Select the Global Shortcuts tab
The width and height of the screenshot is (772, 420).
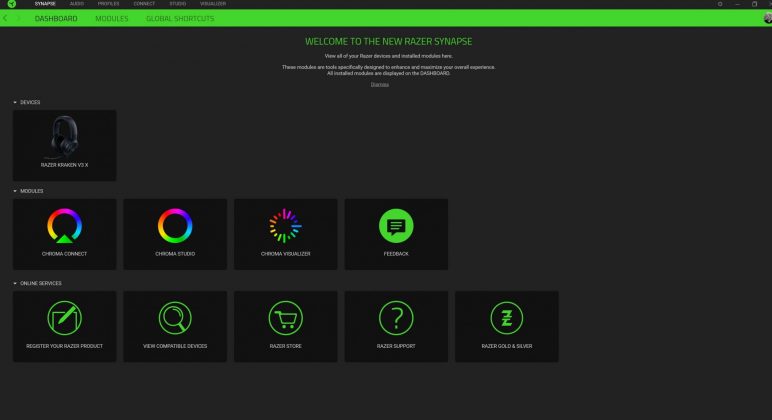coord(180,19)
